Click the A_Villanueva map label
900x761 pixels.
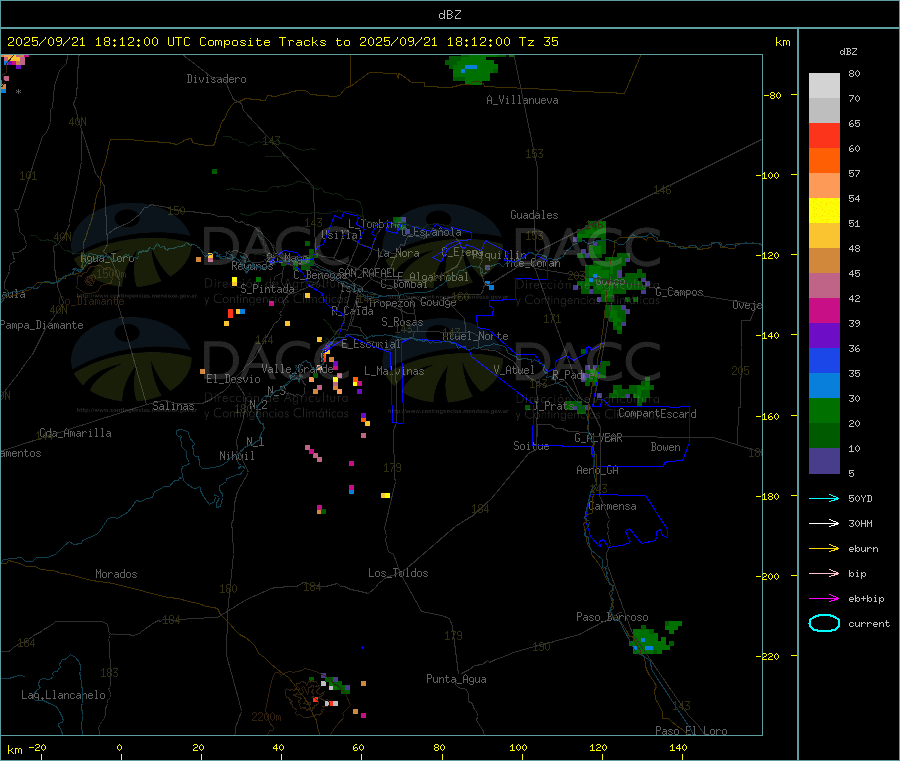[x=522, y=100]
